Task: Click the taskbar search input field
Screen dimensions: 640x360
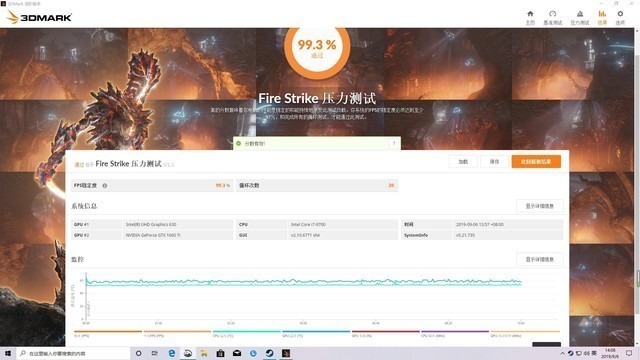Action: pyautogui.click(x=73, y=353)
